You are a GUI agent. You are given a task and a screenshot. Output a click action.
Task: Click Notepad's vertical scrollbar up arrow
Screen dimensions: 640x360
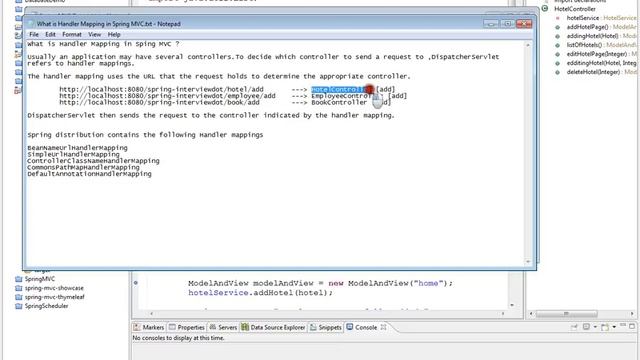coord(528,44)
